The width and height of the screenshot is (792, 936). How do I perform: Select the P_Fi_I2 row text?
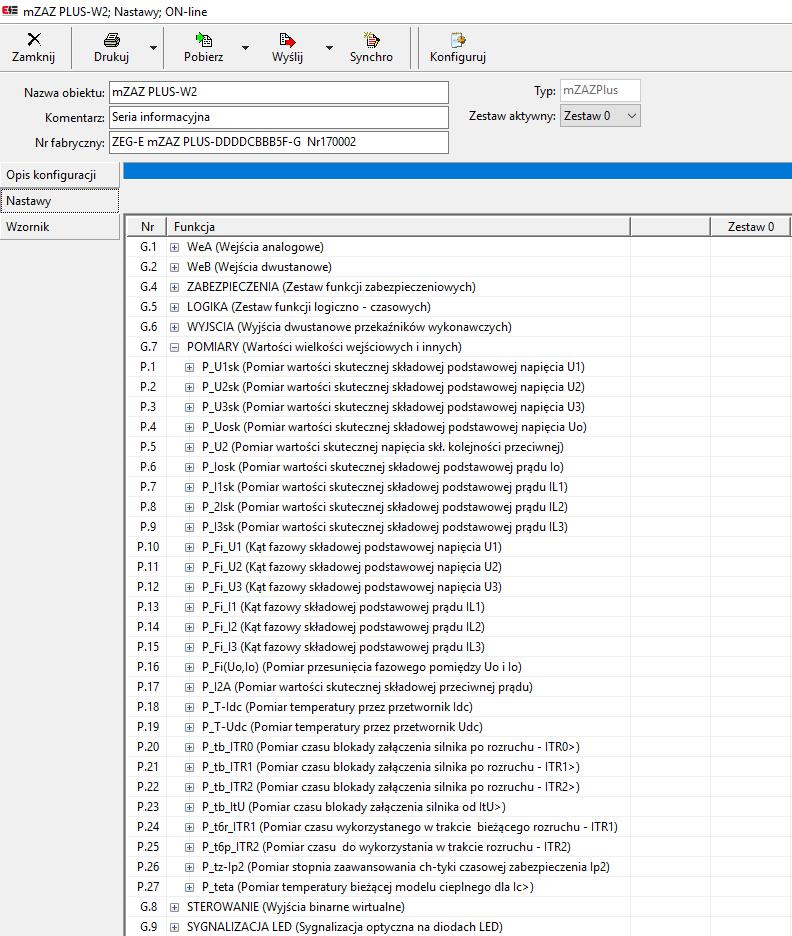[x=343, y=627]
